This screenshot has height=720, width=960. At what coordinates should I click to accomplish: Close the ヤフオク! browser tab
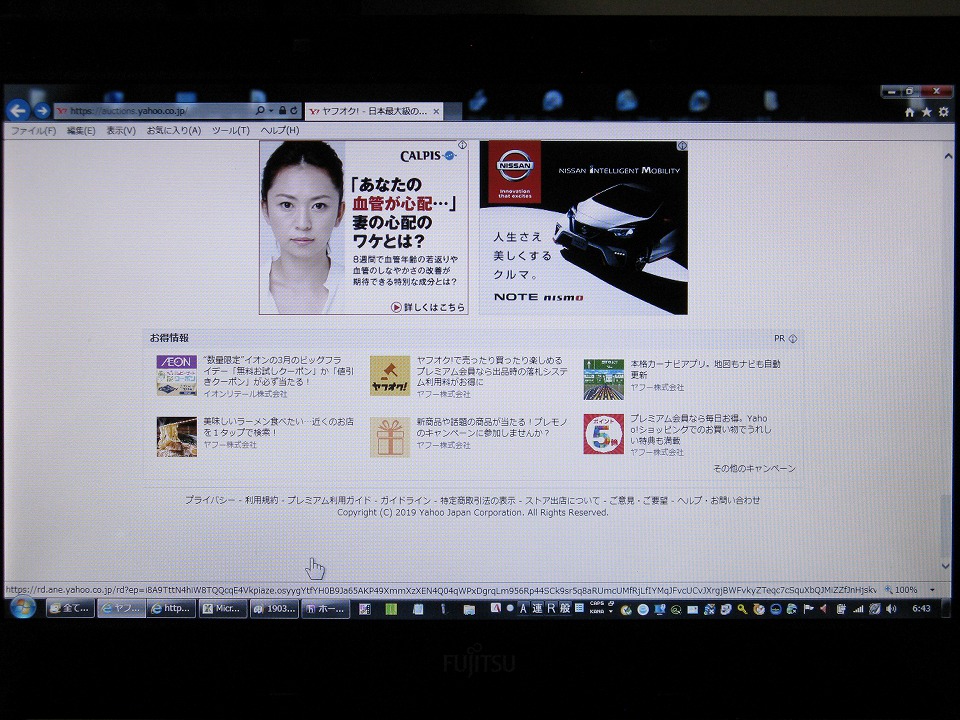point(437,111)
